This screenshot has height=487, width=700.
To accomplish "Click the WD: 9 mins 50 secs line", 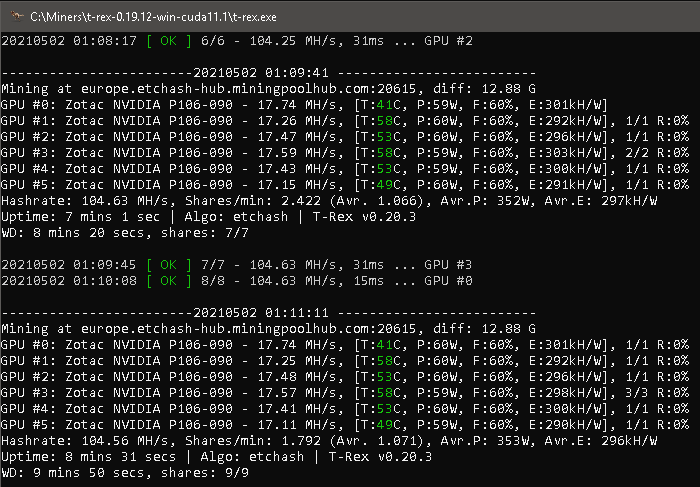I will point(125,473).
